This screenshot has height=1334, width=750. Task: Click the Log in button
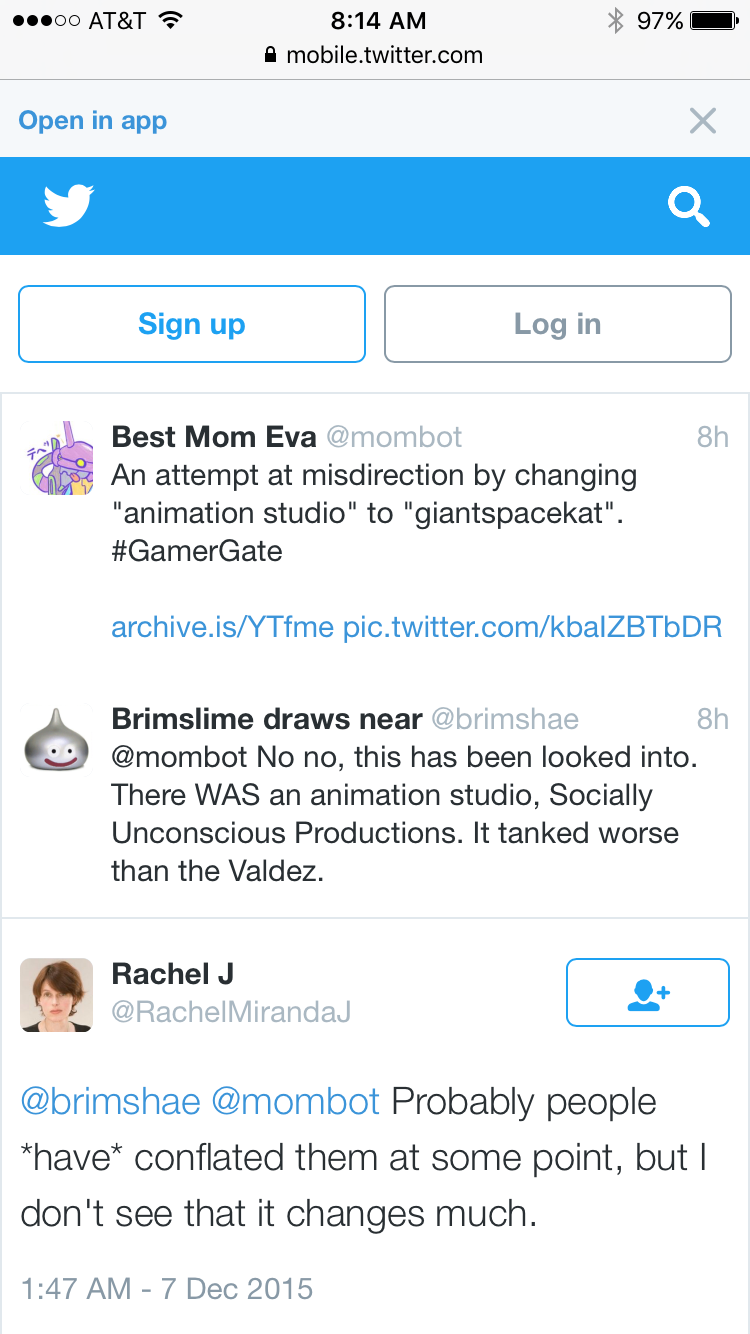click(558, 324)
